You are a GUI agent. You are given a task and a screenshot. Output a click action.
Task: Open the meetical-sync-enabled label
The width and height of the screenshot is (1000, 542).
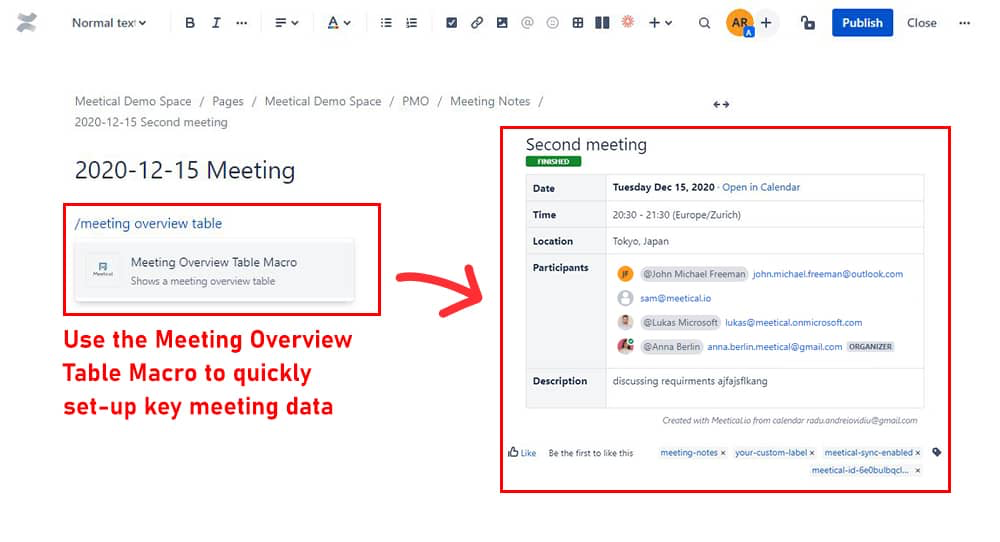[868, 453]
